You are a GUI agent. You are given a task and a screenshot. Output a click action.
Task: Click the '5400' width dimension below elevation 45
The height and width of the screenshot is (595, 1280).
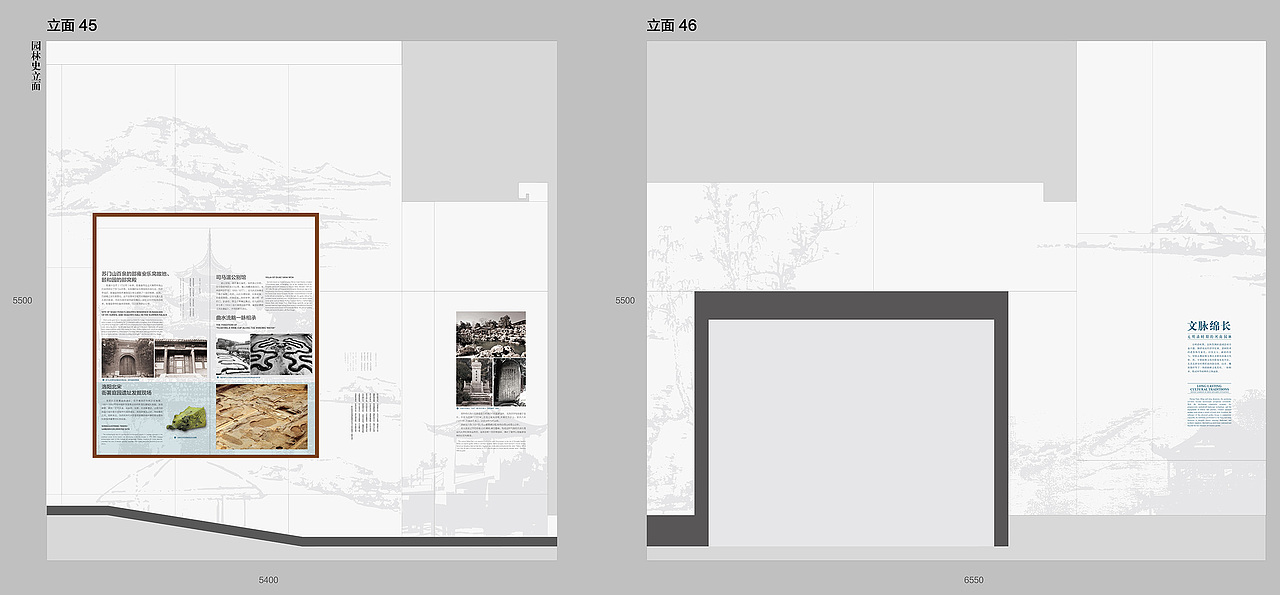tap(268, 580)
